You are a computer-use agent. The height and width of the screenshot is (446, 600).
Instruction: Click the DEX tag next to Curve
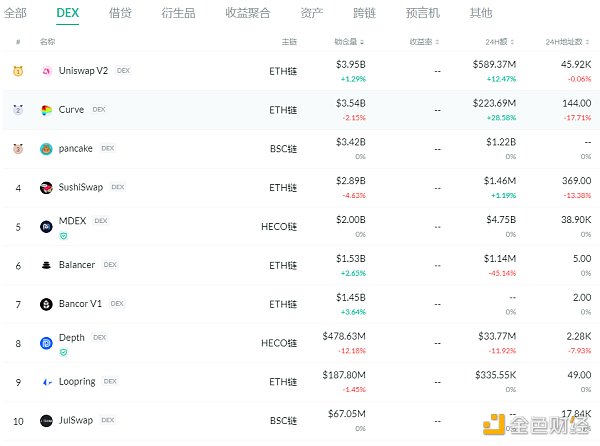tap(99, 109)
